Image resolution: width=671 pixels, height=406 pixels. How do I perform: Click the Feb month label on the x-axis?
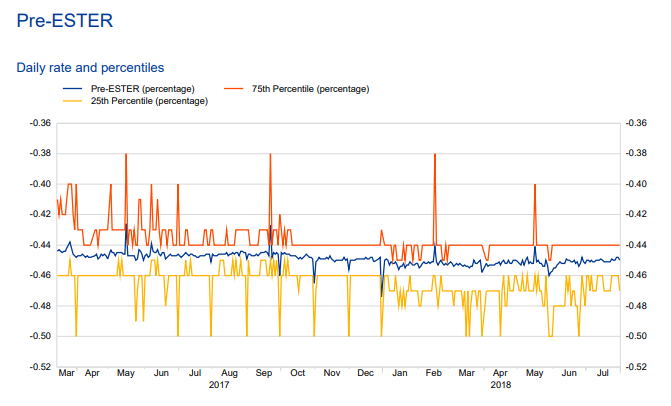433,373
